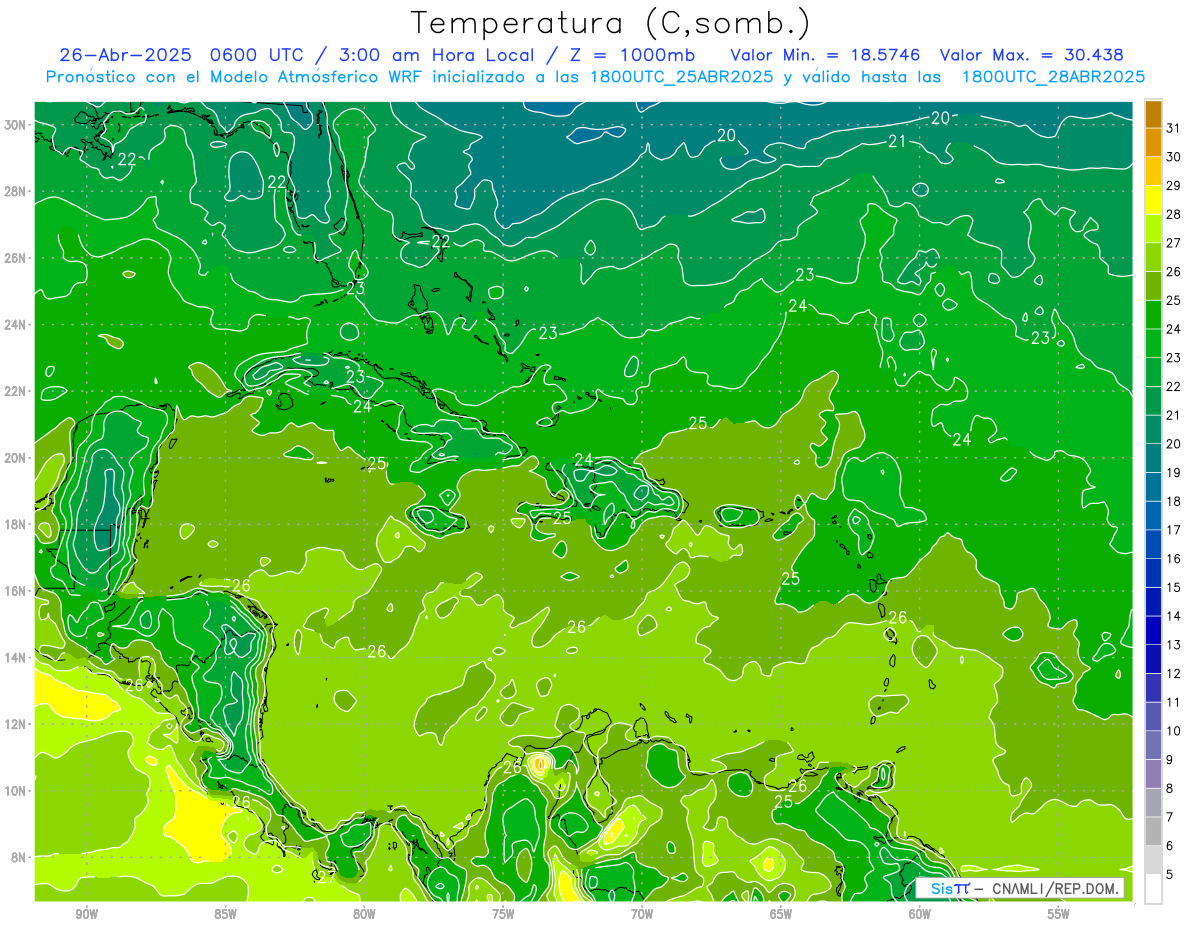Click colorbar scale value 21
Viewport: 1200px width, 927px height.
[1173, 415]
